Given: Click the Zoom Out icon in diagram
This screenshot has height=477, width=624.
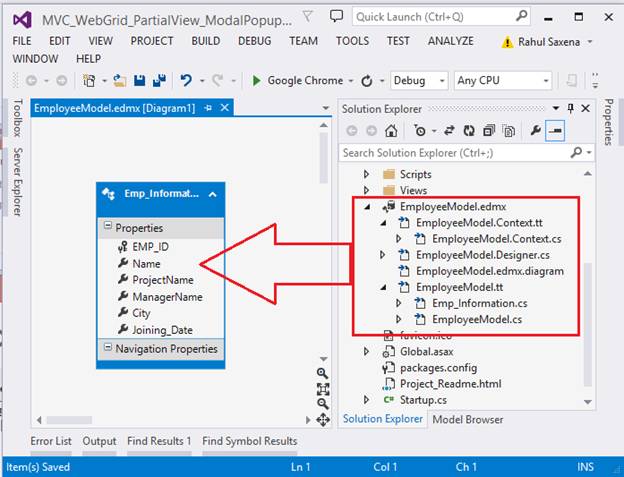Looking at the screenshot, I should click(323, 404).
